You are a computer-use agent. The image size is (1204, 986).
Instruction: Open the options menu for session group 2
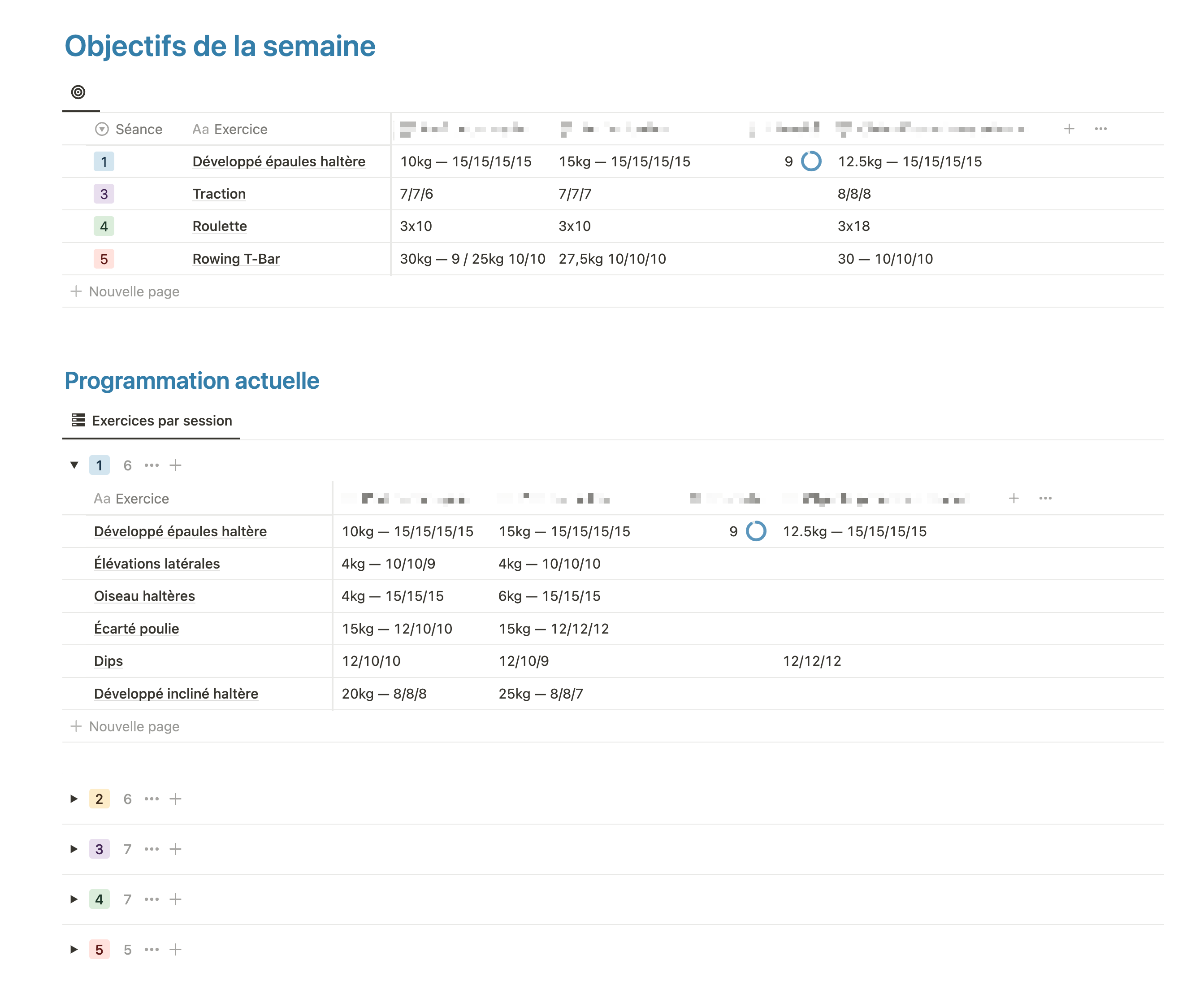[152, 799]
